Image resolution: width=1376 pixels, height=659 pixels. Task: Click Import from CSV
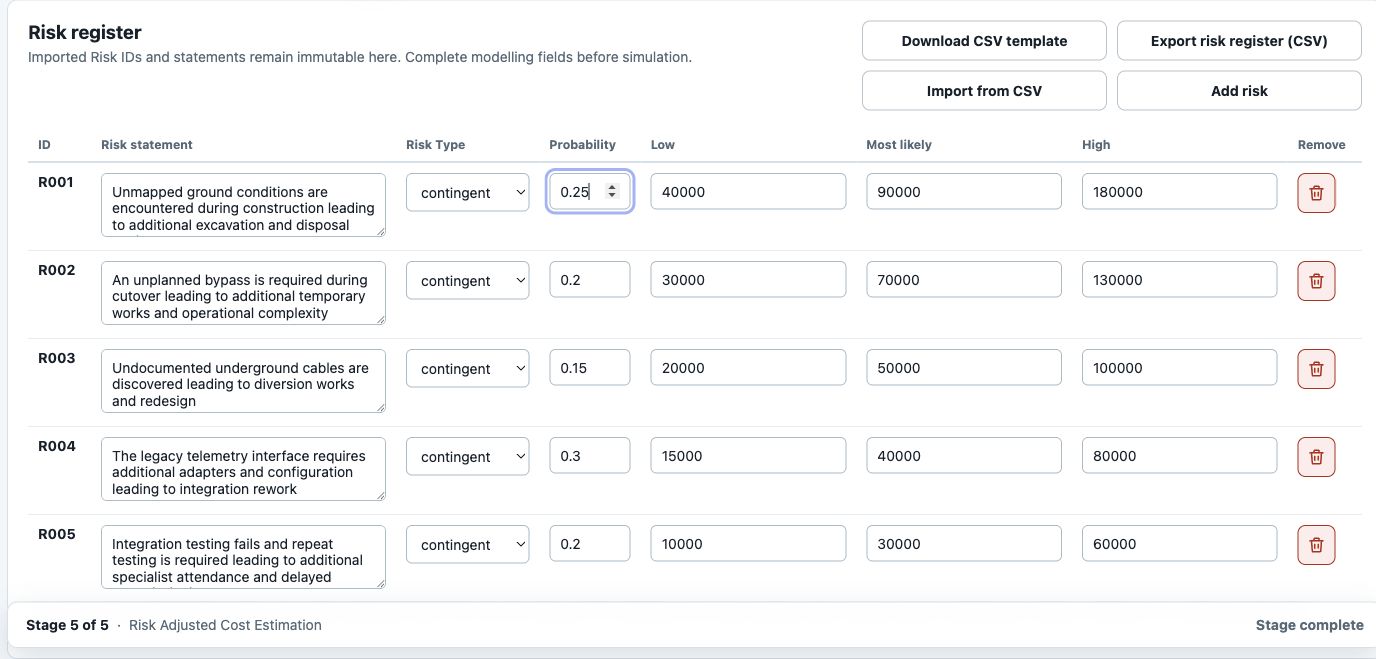[x=984, y=90]
